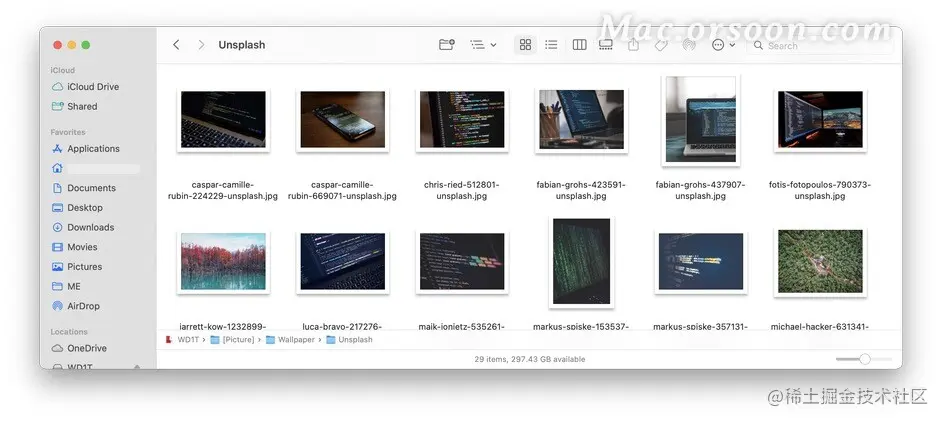Open Movies in the sidebar

(74, 247)
